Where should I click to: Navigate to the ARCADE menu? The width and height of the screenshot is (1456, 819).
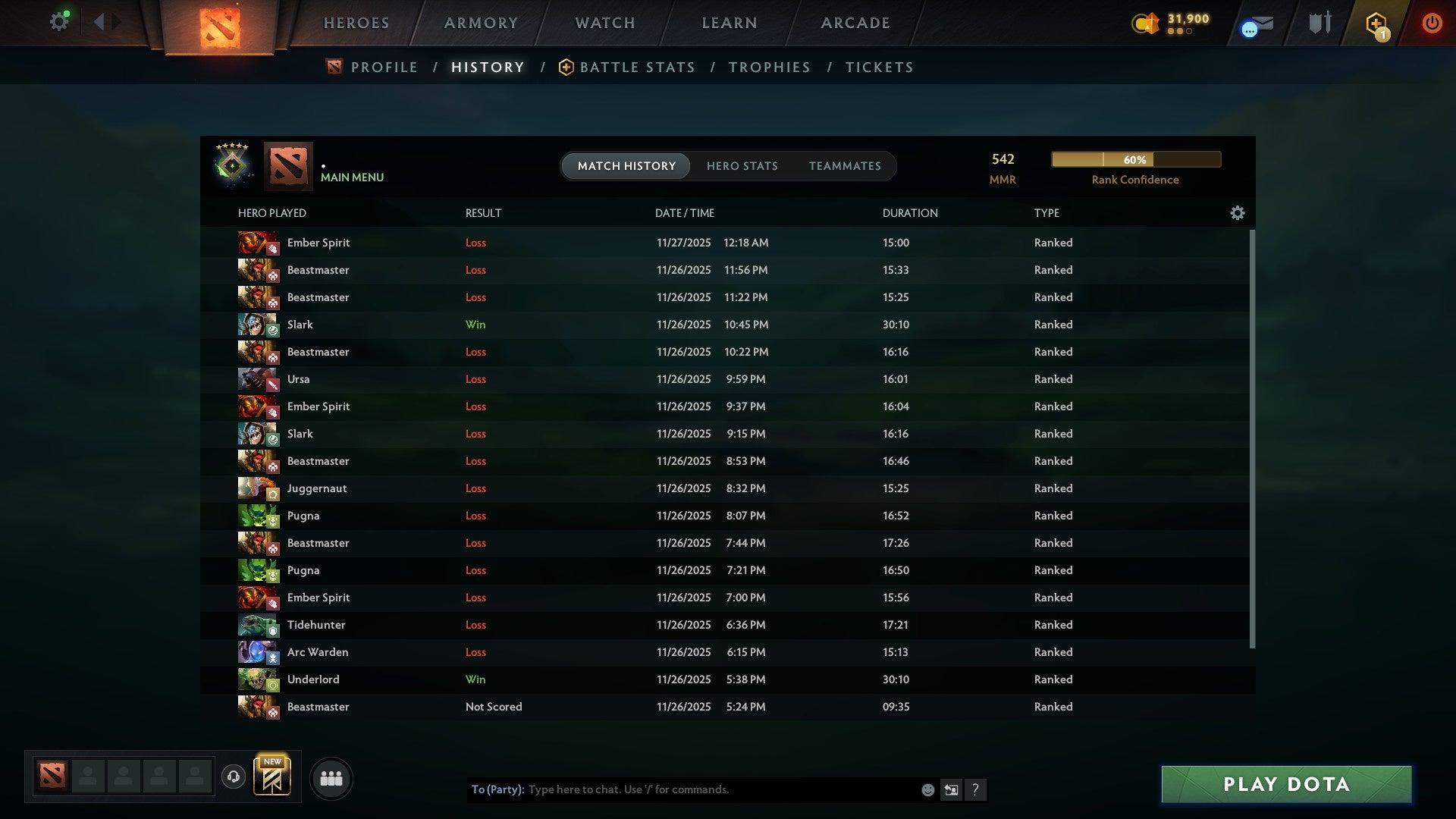click(854, 23)
